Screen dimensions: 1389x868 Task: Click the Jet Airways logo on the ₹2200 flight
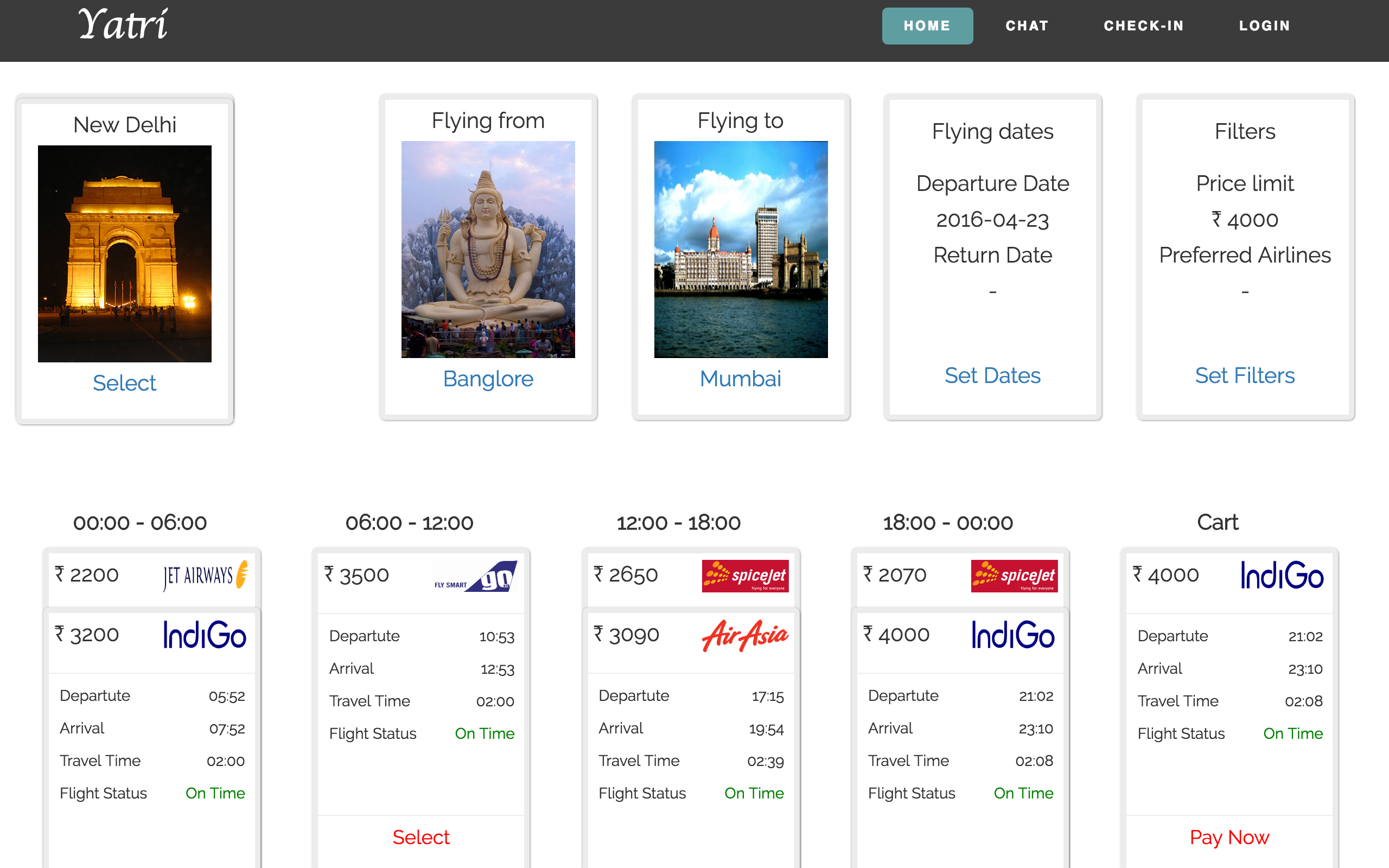206,575
